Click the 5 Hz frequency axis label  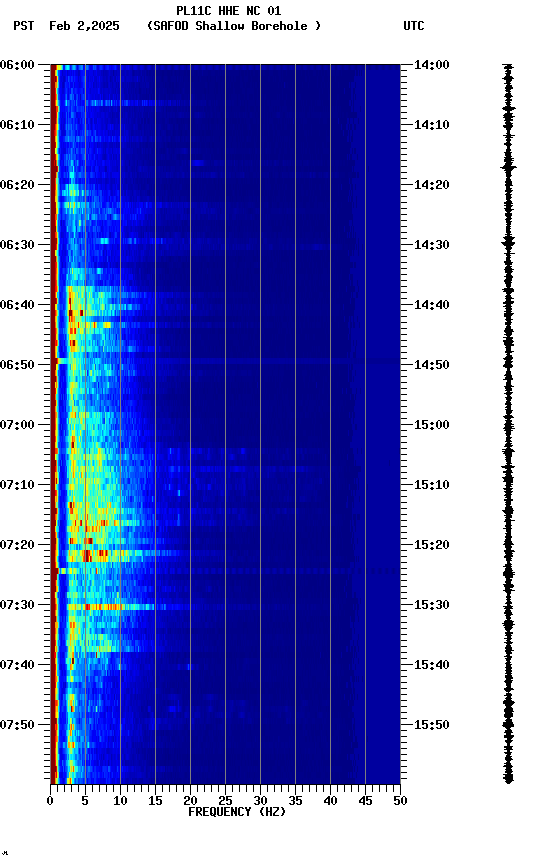(x=85, y=801)
